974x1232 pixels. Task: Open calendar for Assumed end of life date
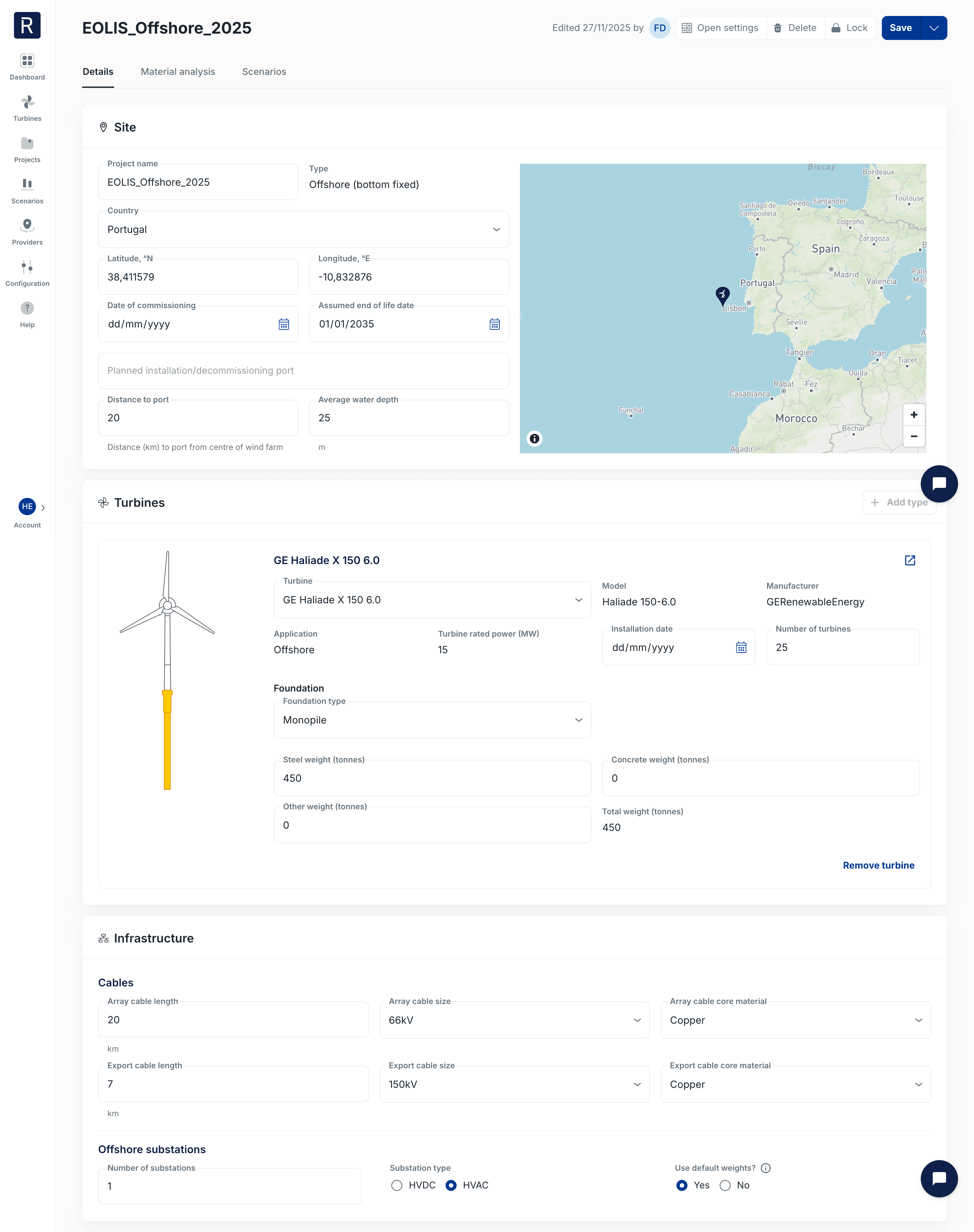tap(494, 324)
